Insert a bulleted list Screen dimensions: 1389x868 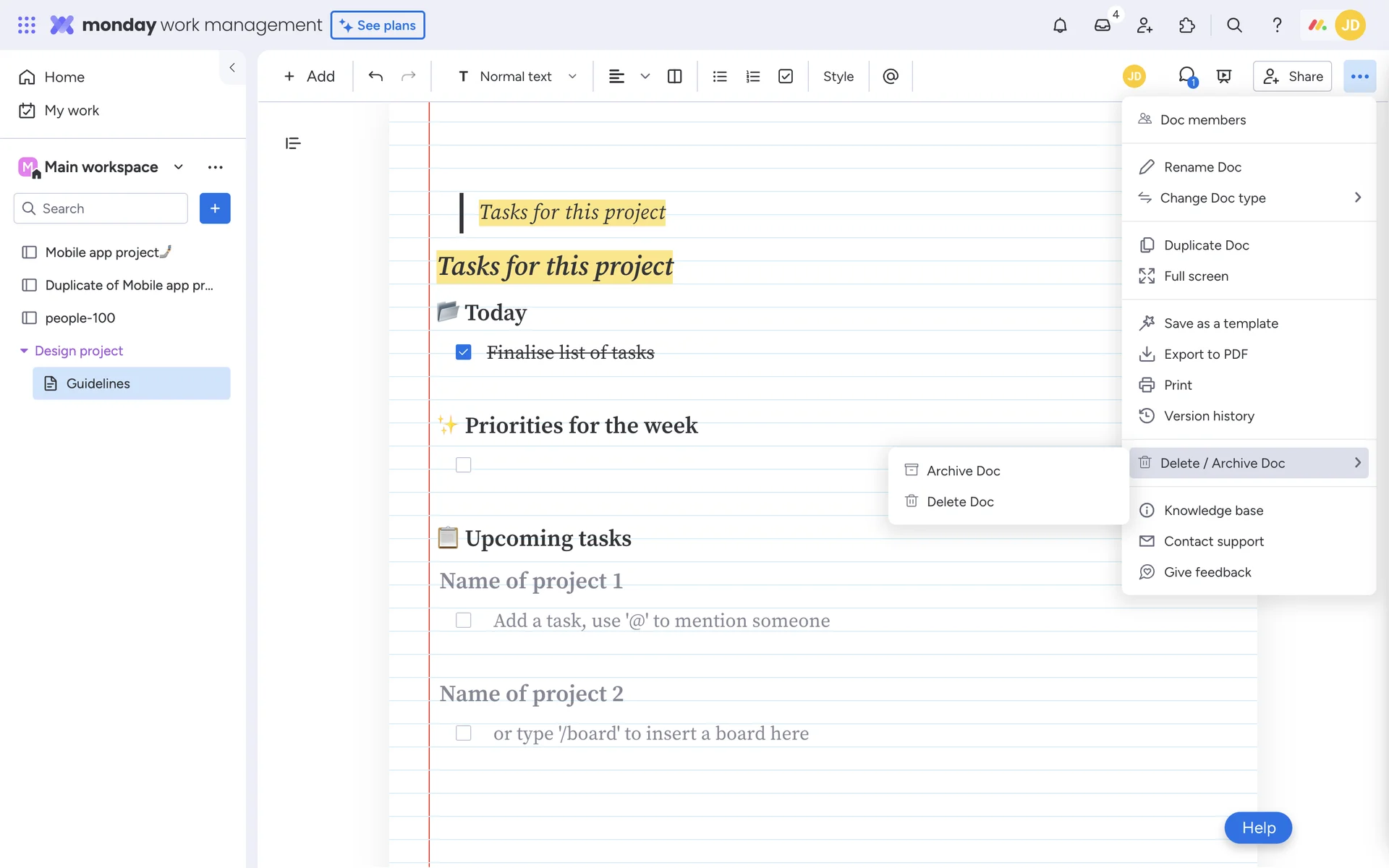coord(719,76)
